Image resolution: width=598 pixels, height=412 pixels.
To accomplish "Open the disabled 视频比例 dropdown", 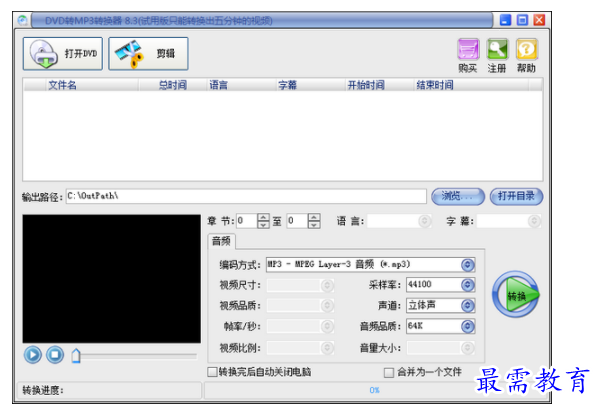I will (327, 348).
